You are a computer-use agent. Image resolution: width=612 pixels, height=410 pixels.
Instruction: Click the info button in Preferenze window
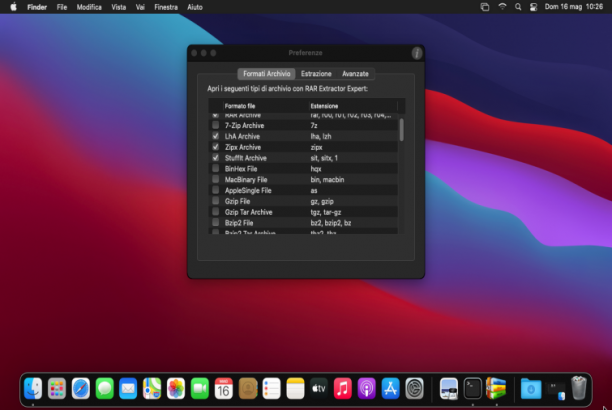point(416,53)
